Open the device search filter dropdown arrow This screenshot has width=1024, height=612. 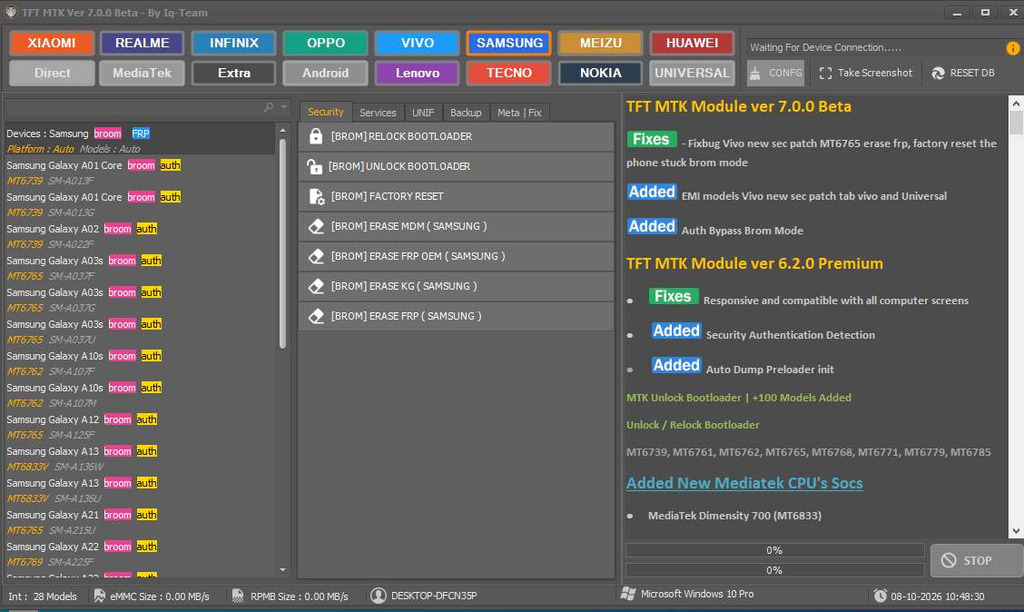coord(283,107)
